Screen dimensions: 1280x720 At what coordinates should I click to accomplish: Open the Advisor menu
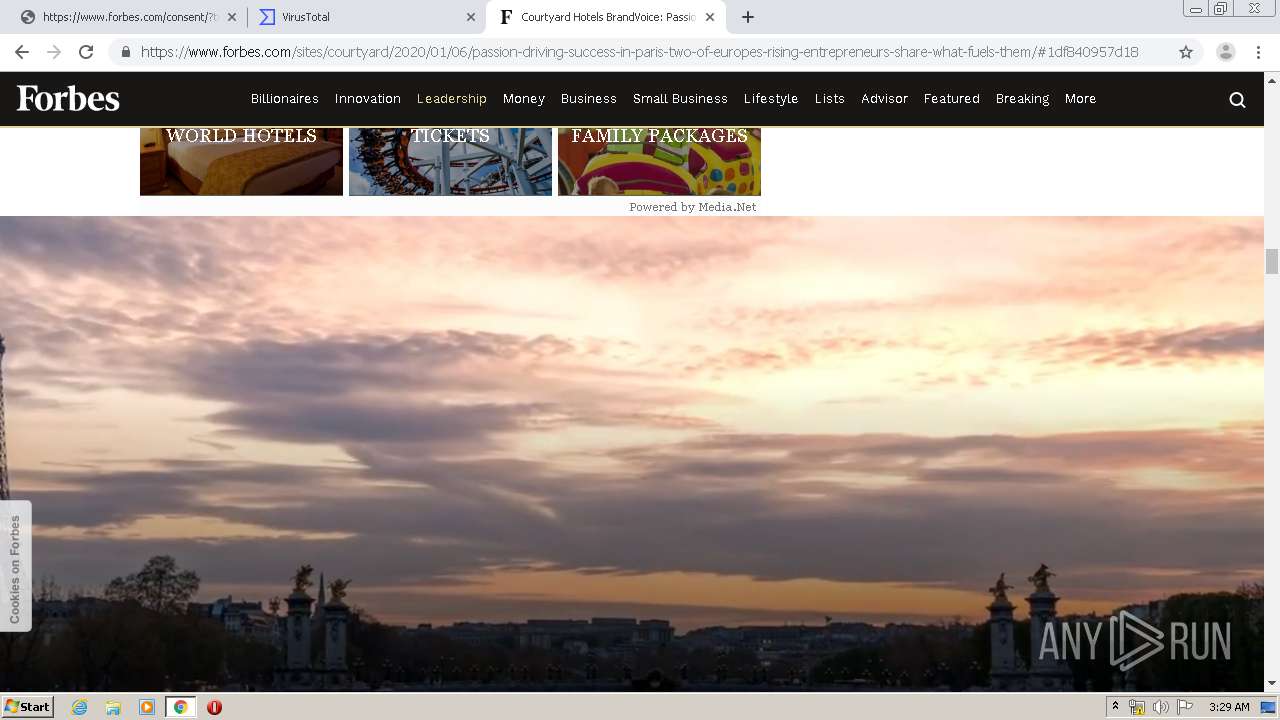click(x=885, y=99)
